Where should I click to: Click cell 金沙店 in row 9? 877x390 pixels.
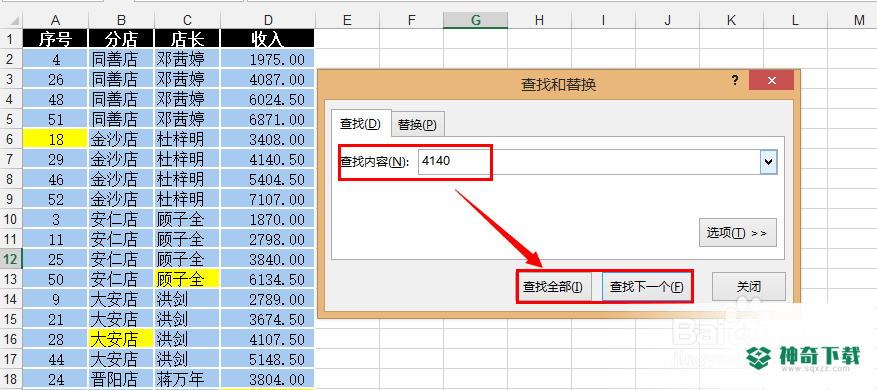(x=121, y=199)
